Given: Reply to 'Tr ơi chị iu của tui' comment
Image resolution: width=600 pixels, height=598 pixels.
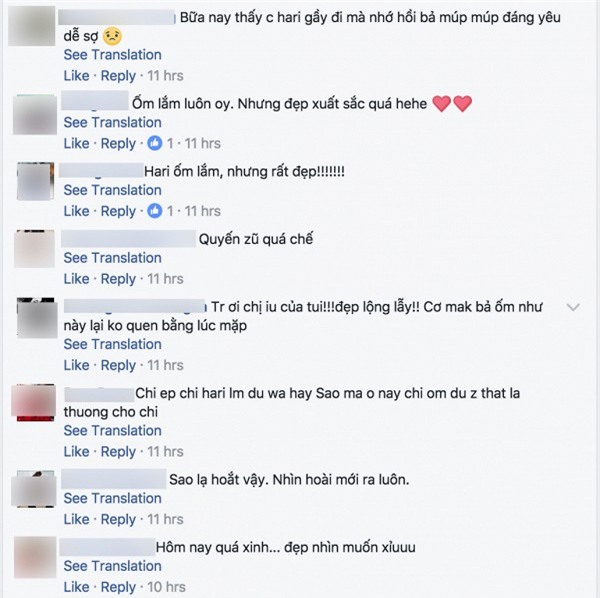Looking at the screenshot, I should pyautogui.click(x=118, y=366).
